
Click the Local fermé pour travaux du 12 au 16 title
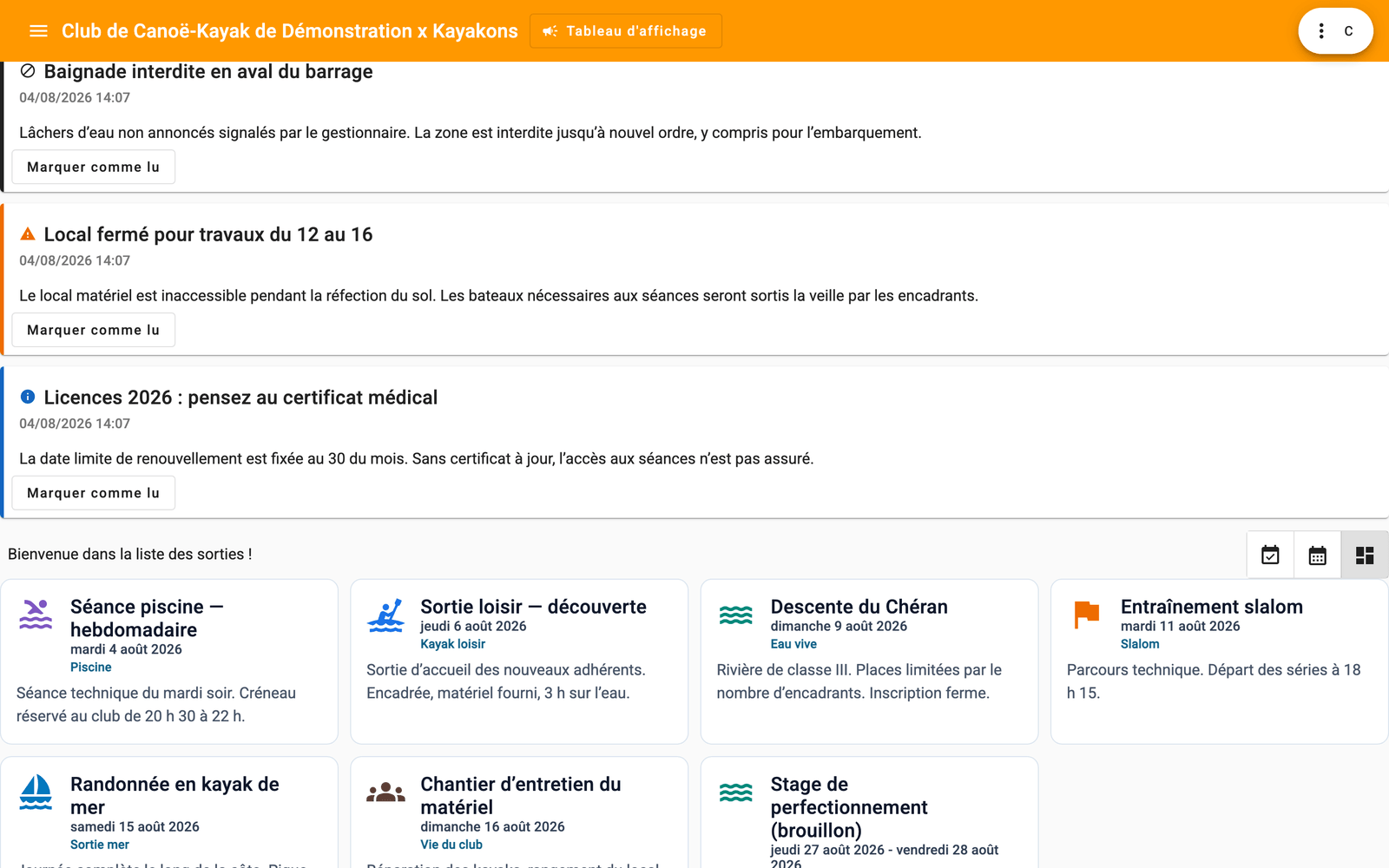(208, 234)
